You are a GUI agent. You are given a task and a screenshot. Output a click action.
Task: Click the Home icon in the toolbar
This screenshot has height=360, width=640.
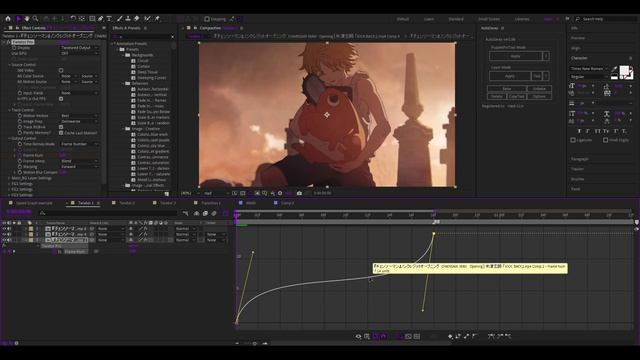tap(8, 18)
